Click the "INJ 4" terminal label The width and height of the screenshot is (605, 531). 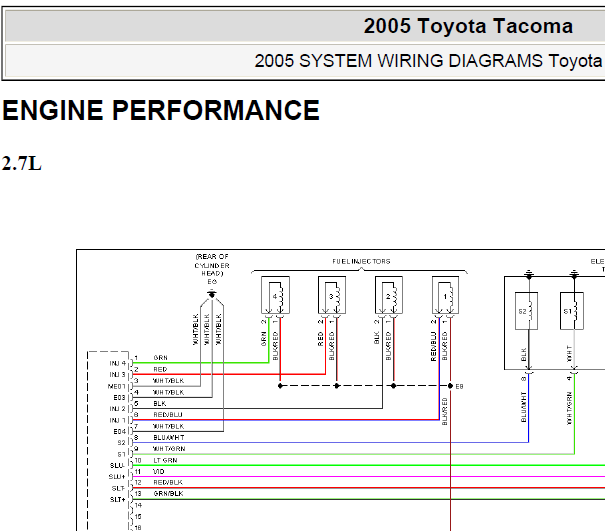[117, 364]
